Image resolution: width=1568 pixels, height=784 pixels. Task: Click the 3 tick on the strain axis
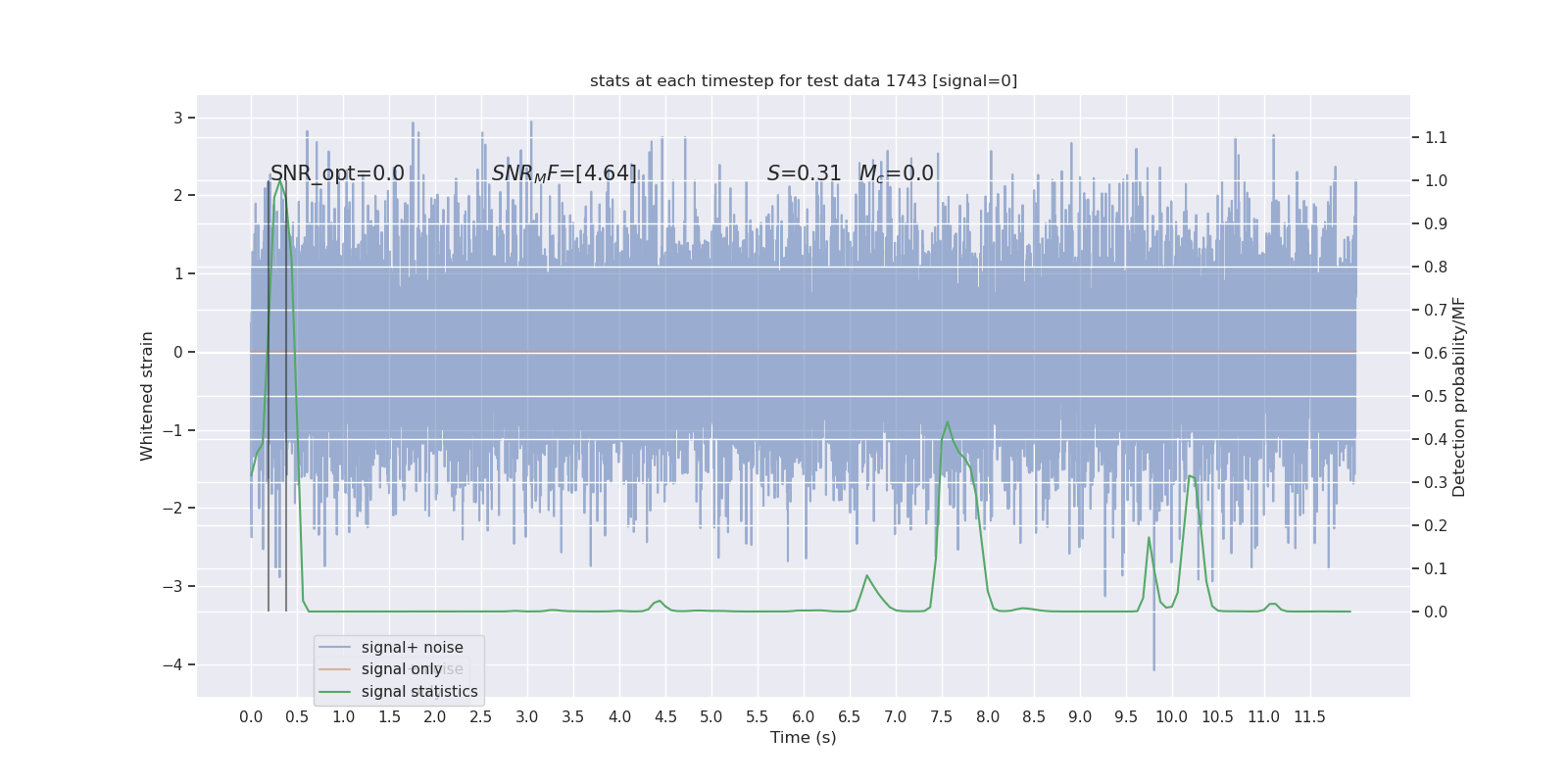[x=178, y=118]
